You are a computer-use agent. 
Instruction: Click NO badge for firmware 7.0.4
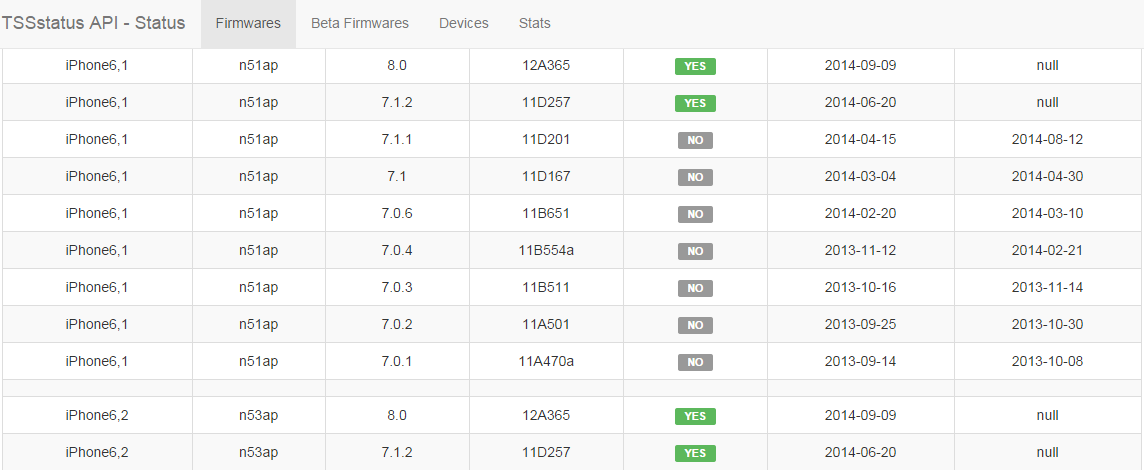tap(695, 252)
